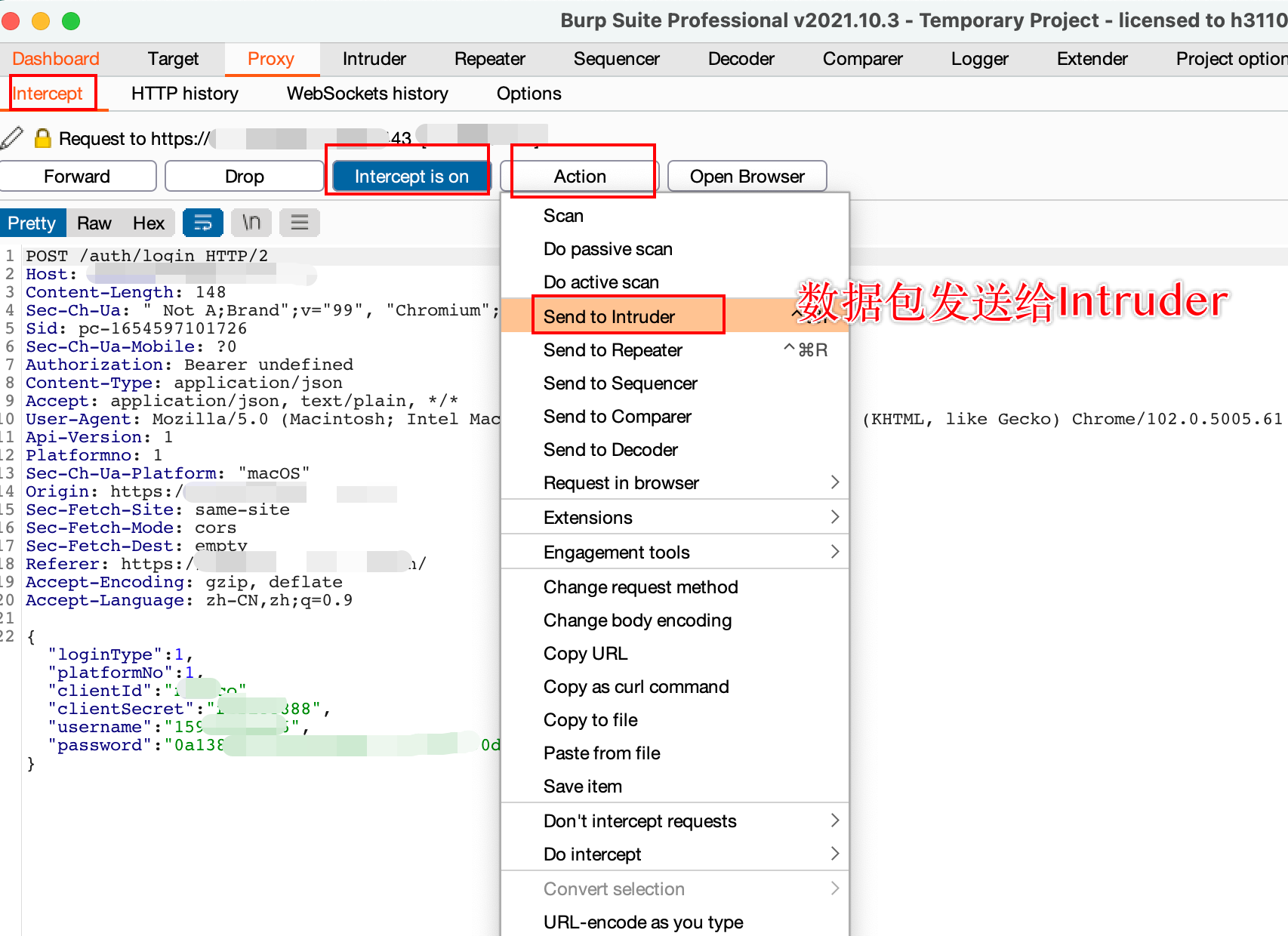Open the Sequencer tab
1288x936 pixels.
617,59
